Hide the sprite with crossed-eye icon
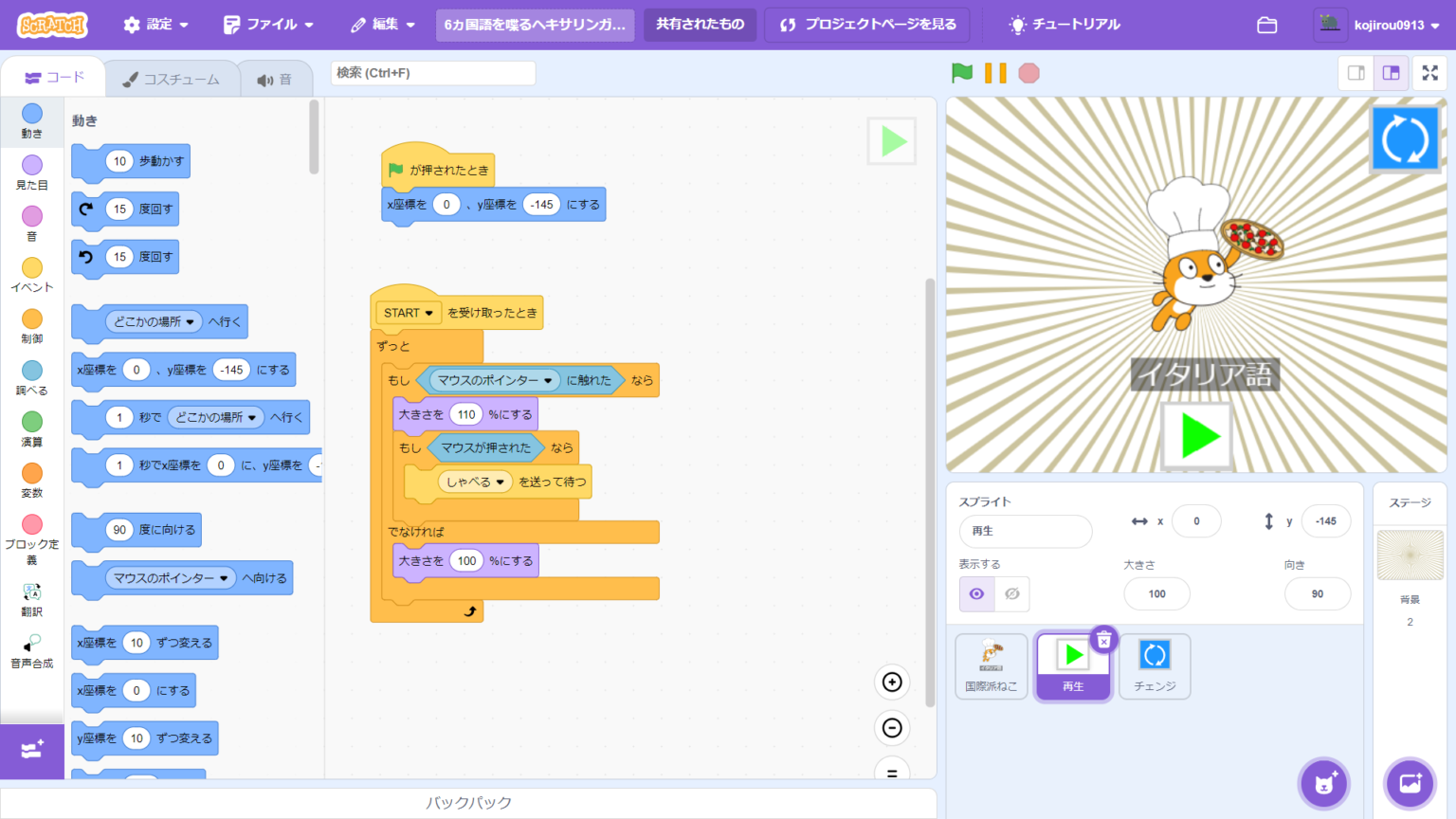Image resolution: width=1456 pixels, height=819 pixels. tap(1012, 594)
